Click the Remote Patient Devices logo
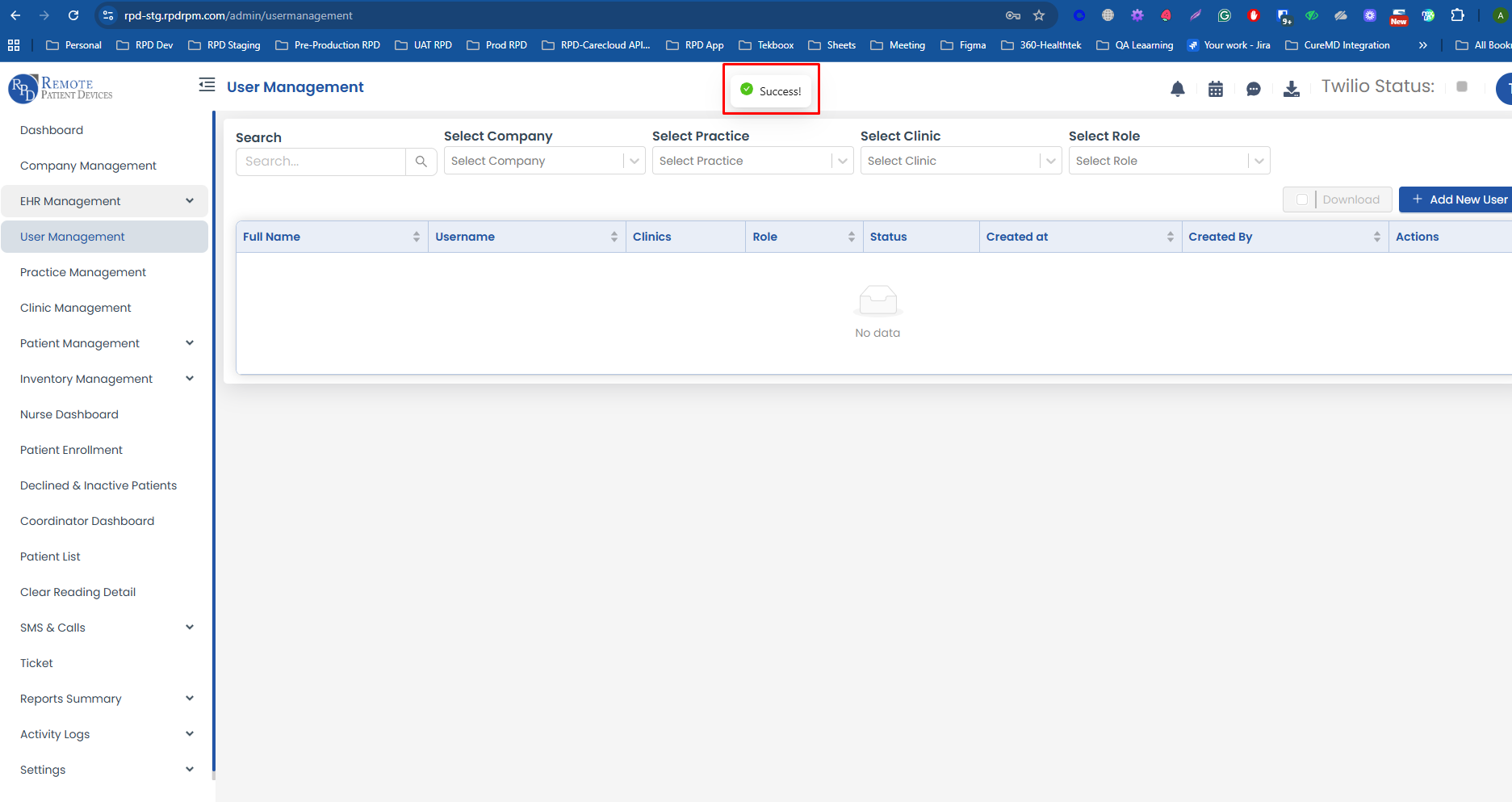This screenshot has height=802, width=1512. pyautogui.click(x=61, y=89)
